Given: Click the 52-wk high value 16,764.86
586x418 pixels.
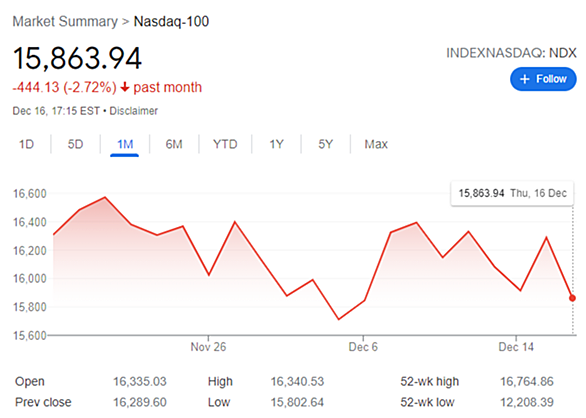Looking at the screenshot, I should [x=527, y=381].
